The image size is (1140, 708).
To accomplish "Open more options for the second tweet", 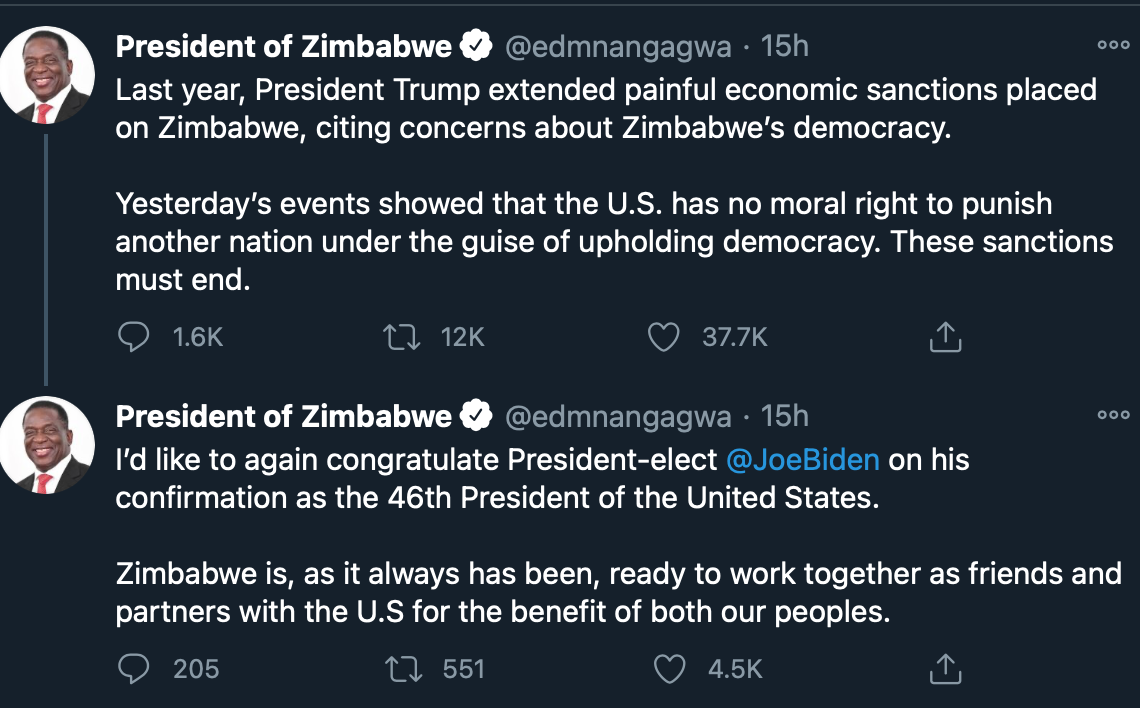I will (1112, 415).
